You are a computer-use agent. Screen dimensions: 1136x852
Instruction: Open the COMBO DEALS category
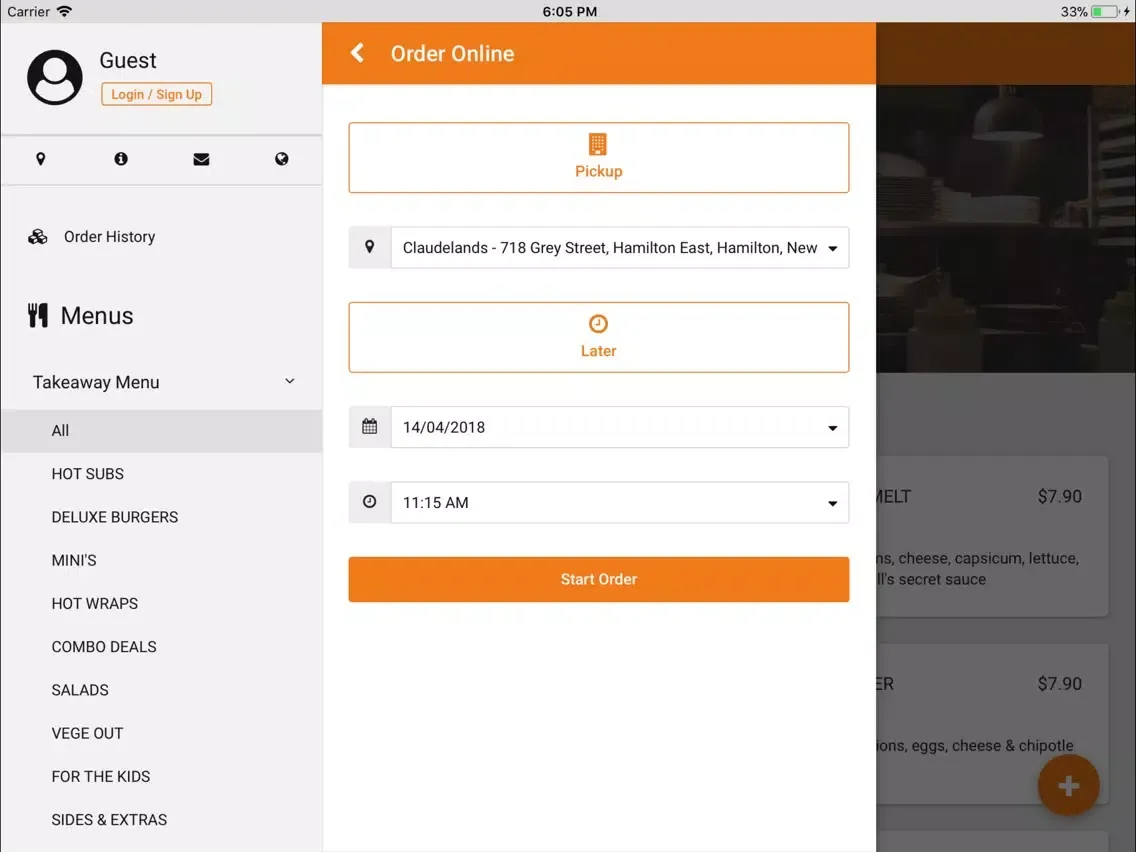click(x=162, y=647)
